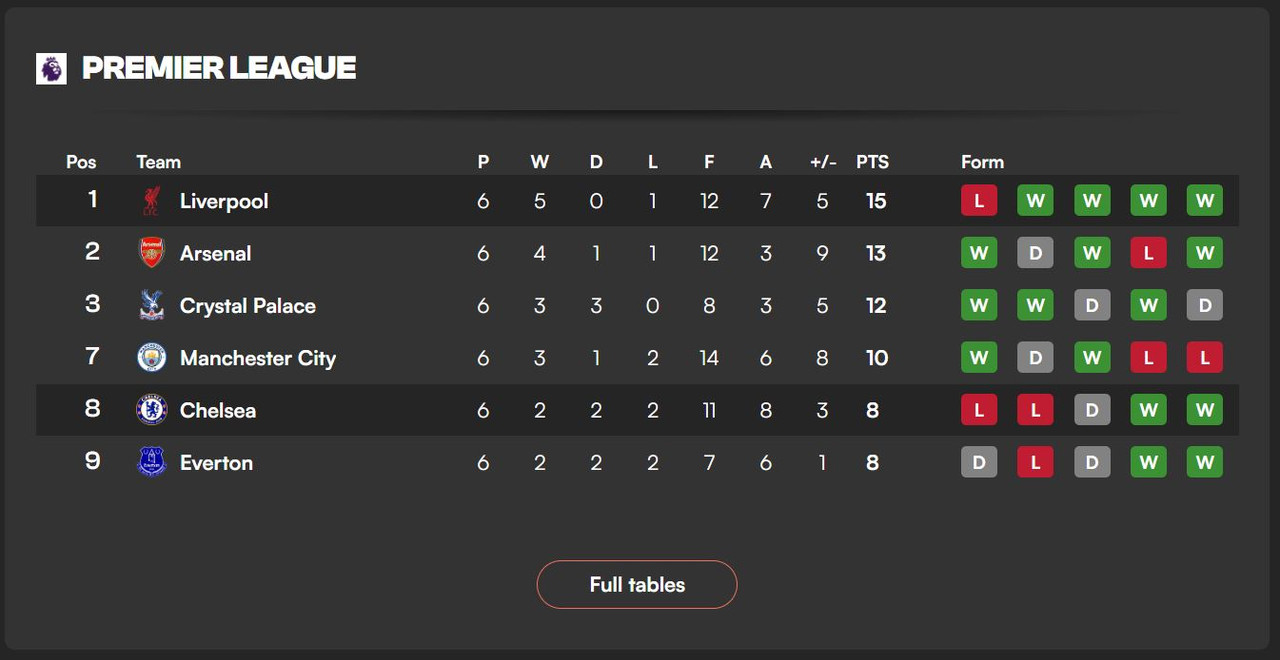Image resolution: width=1280 pixels, height=660 pixels.
Task: Click the Everton club crest
Action: pyautogui.click(x=151, y=462)
